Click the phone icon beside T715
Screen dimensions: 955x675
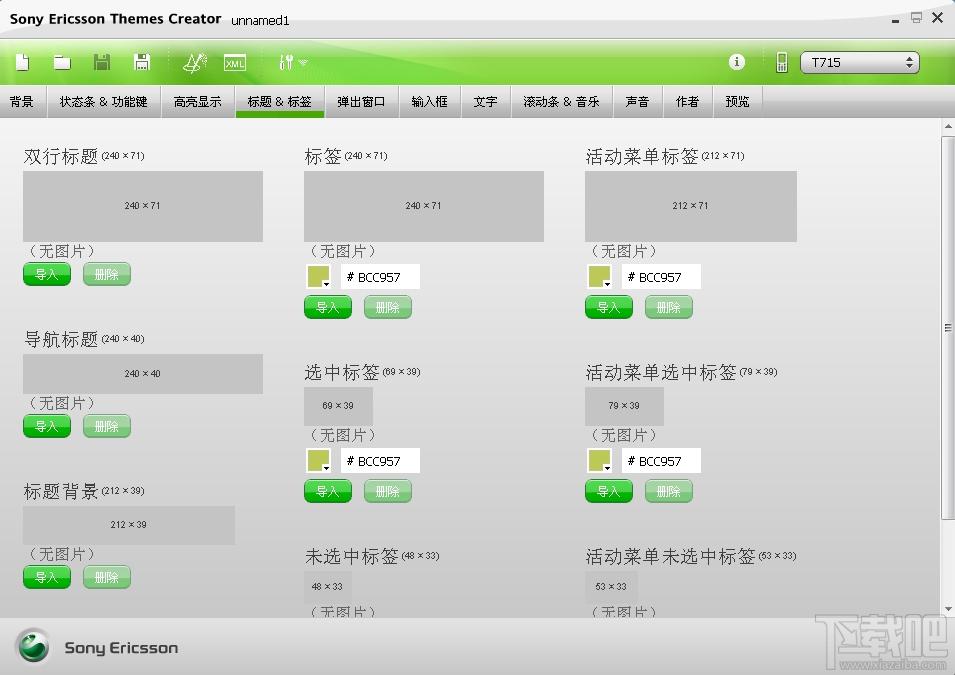point(781,62)
